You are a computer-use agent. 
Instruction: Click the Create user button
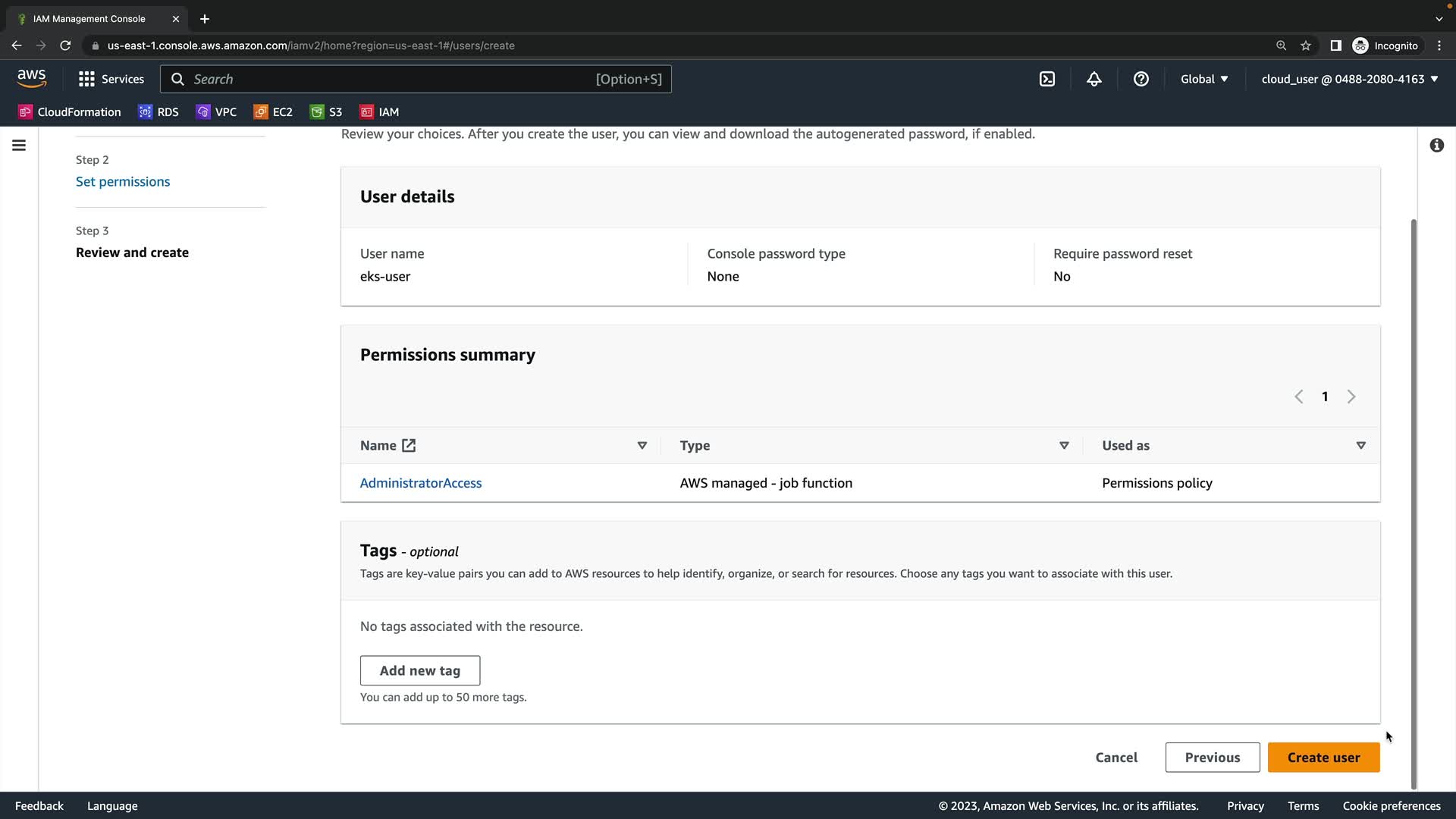point(1323,757)
